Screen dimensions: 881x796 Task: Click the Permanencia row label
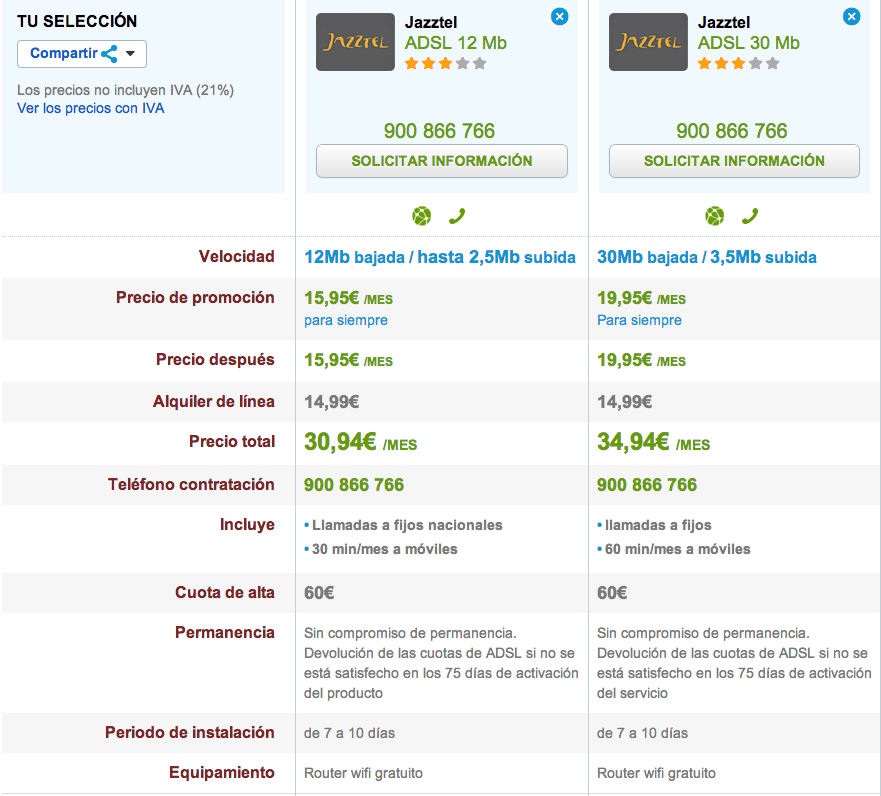225,633
